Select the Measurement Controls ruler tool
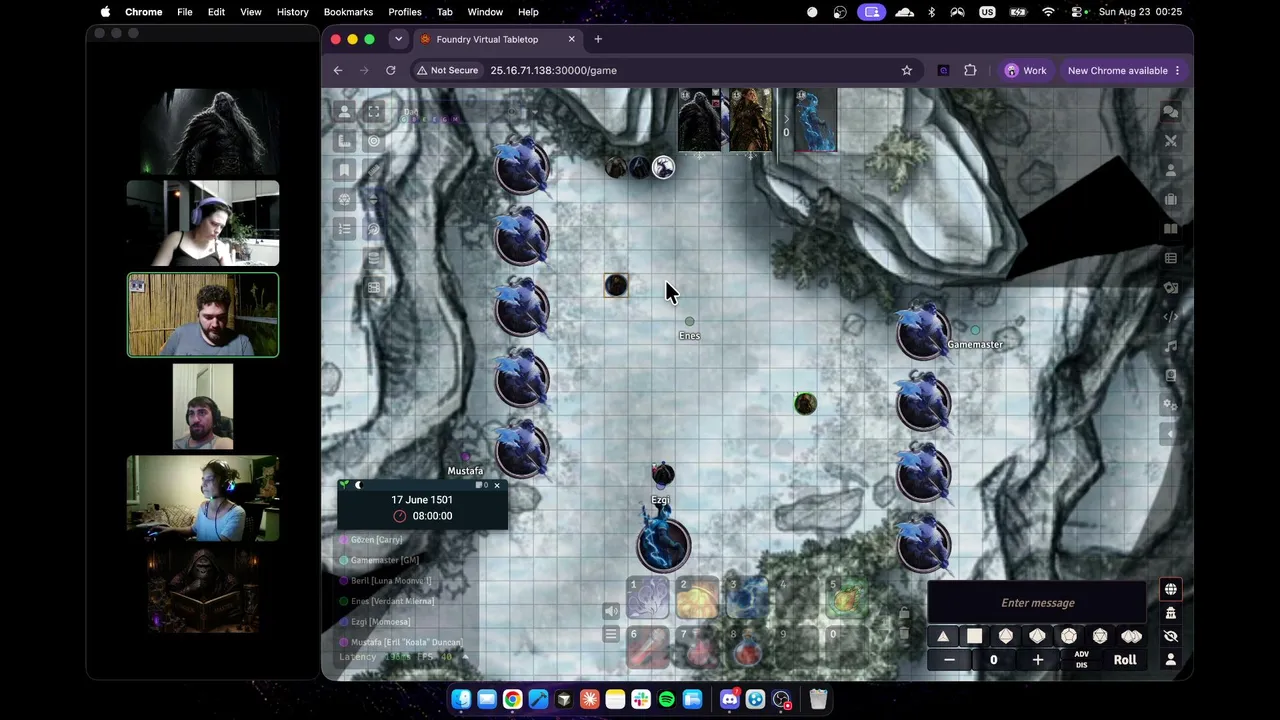The image size is (1280, 720). (345, 141)
